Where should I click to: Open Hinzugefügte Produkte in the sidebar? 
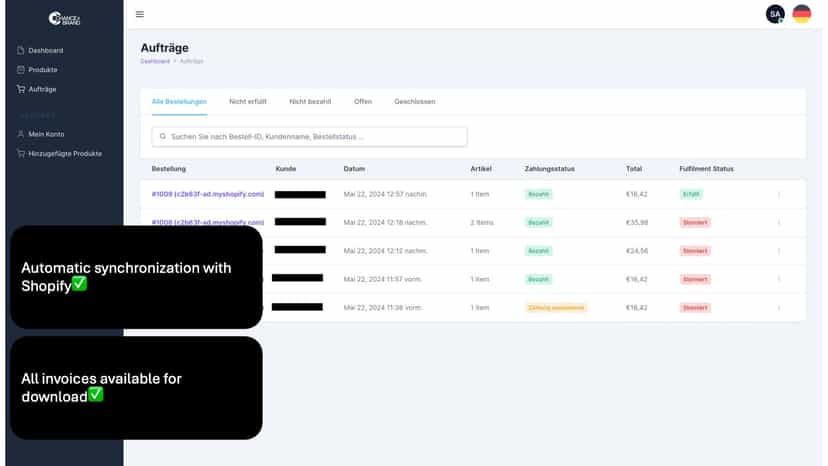coord(65,154)
